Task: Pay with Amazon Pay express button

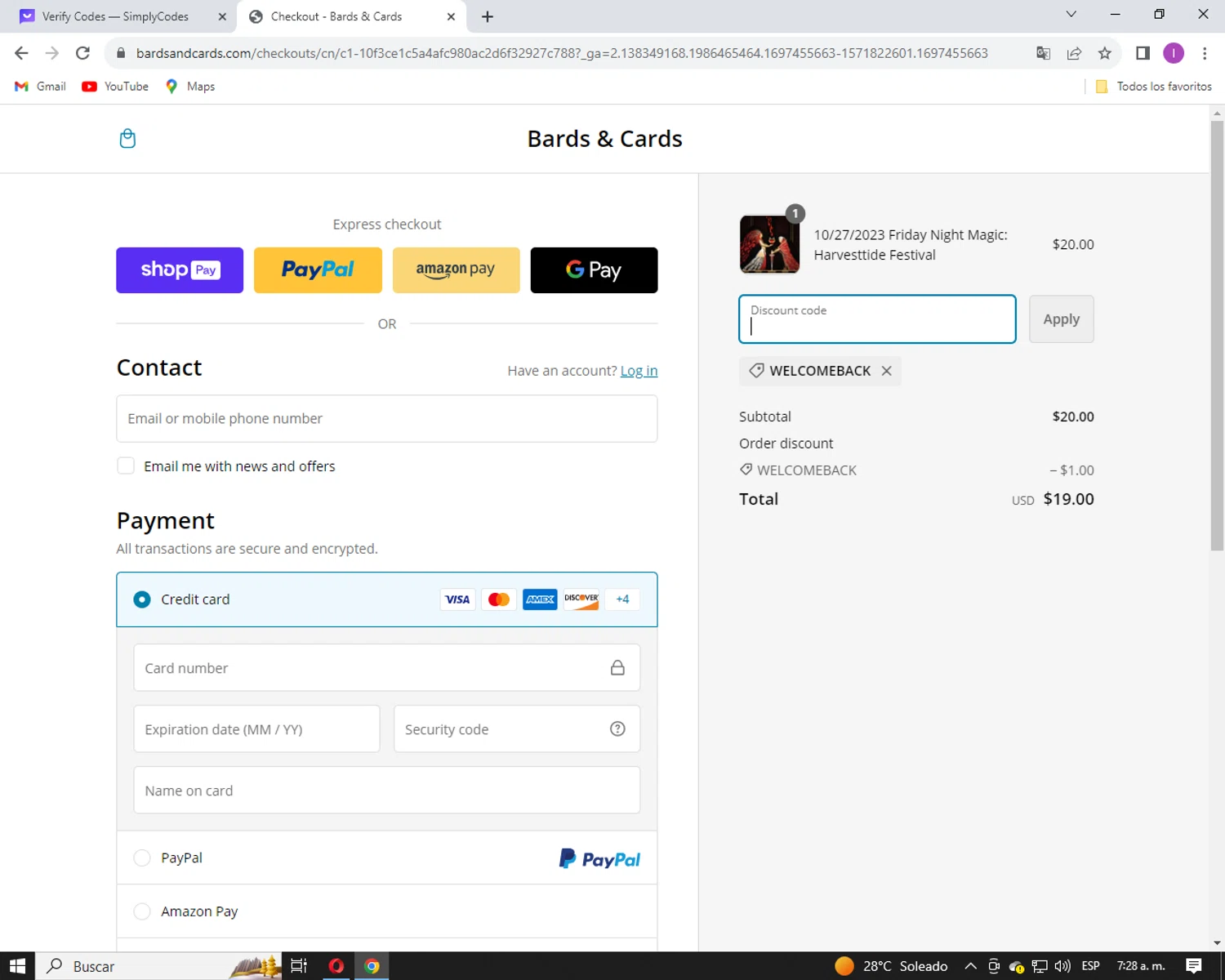Action: [x=456, y=270]
